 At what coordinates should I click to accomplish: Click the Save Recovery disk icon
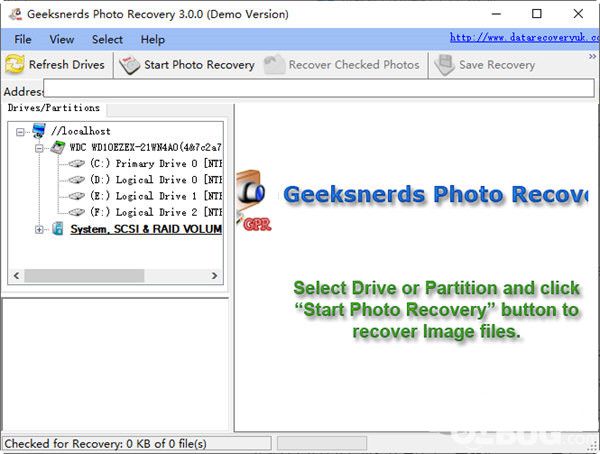[x=444, y=65]
